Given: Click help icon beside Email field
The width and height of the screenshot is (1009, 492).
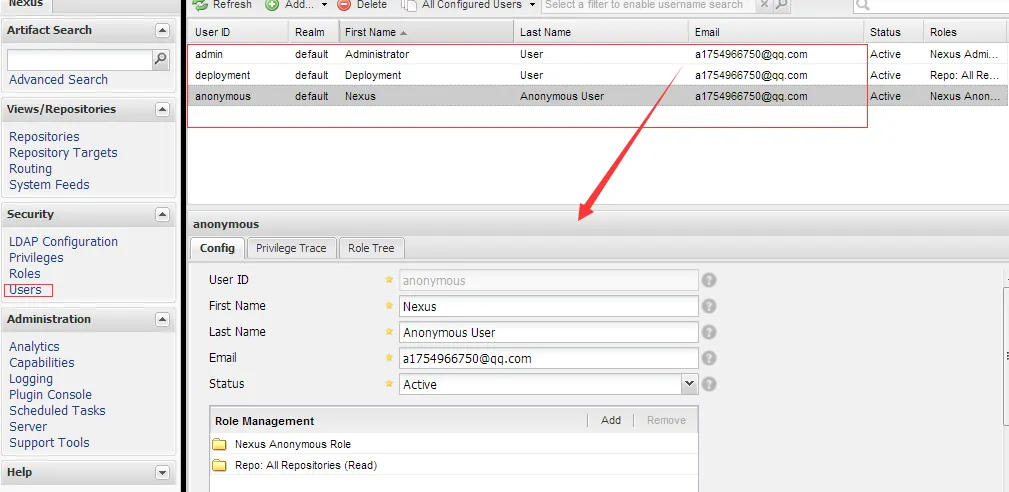Looking at the screenshot, I should [708, 358].
